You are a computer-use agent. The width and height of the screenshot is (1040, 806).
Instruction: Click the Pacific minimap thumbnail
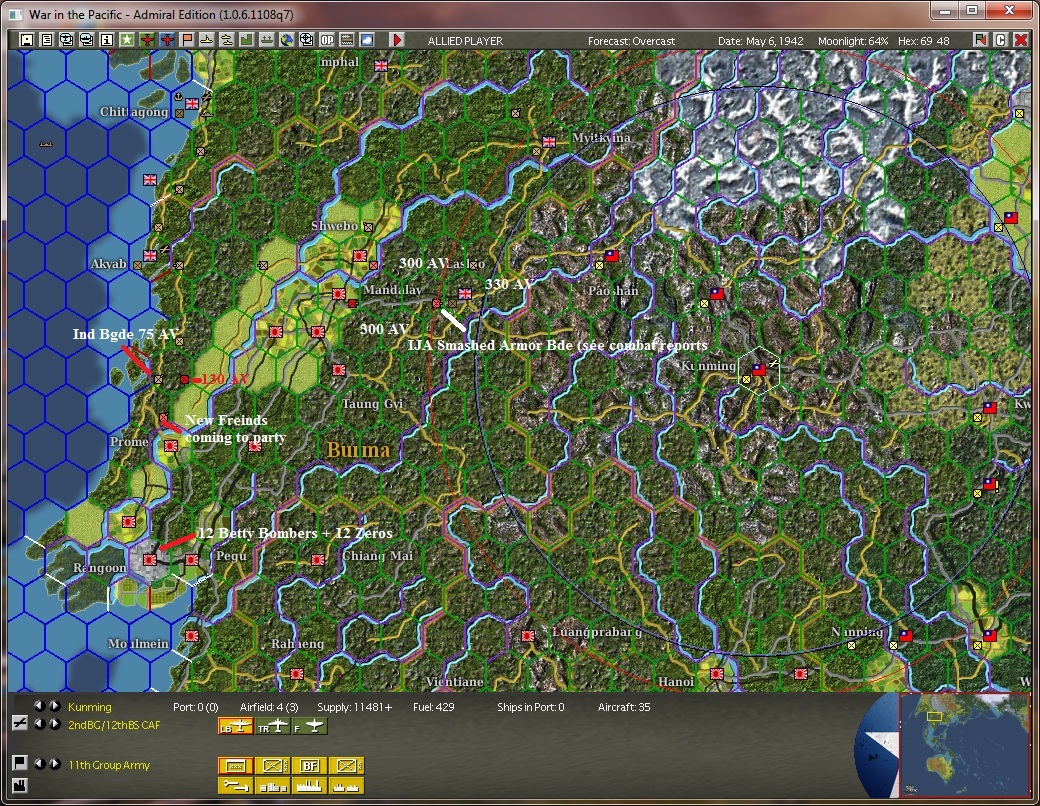[x=964, y=744]
